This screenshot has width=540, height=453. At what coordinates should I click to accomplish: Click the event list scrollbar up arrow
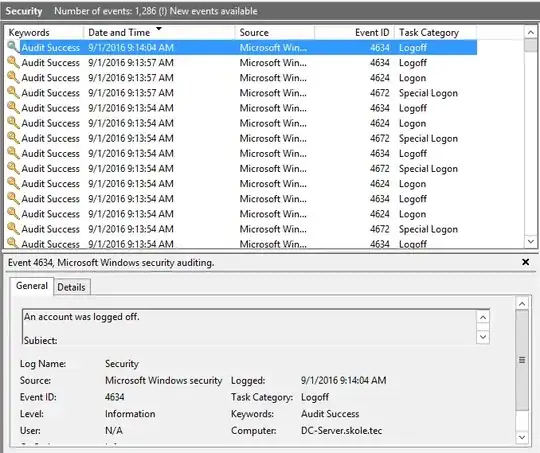click(x=531, y=33)
